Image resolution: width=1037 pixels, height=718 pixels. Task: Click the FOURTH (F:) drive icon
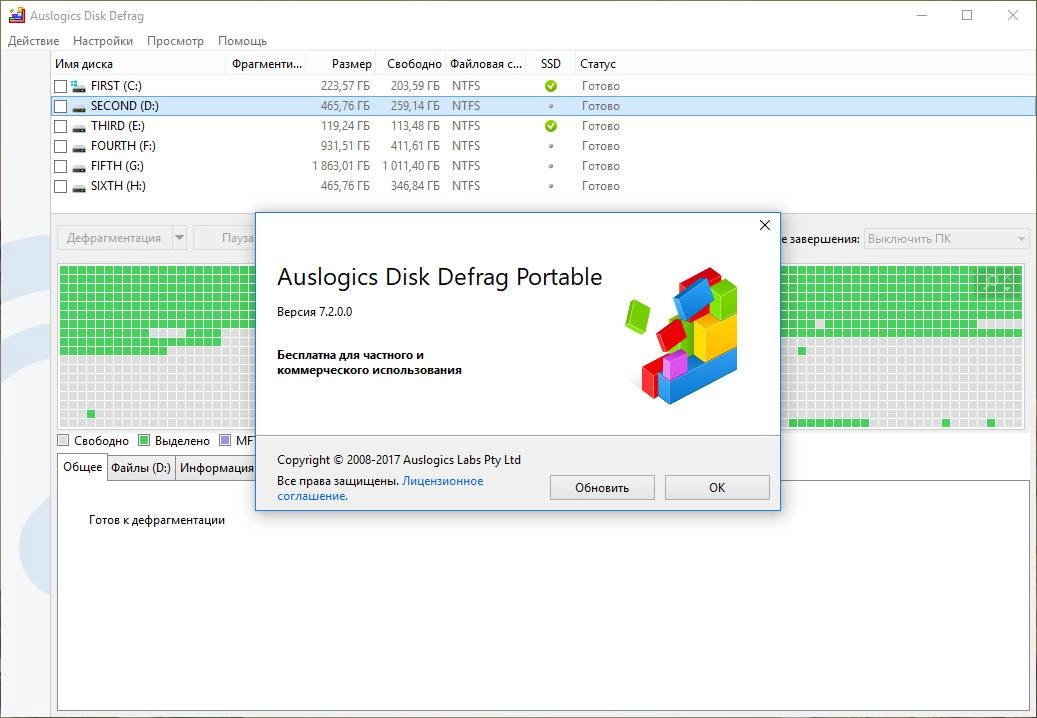[x=79, y=146]
